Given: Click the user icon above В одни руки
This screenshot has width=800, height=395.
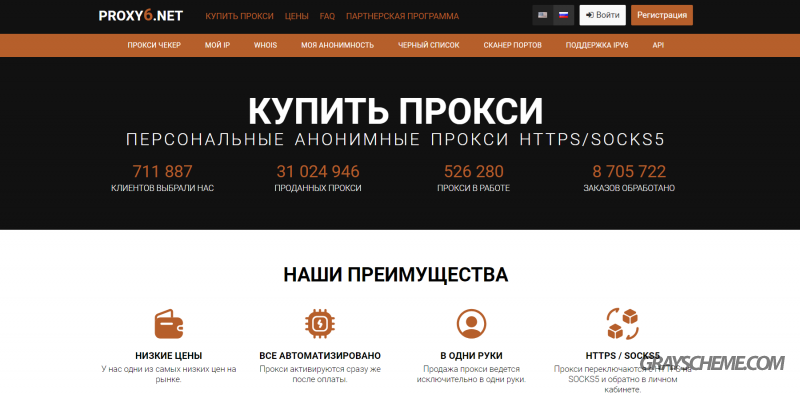Looking at the screenshot, I should 471,324.
